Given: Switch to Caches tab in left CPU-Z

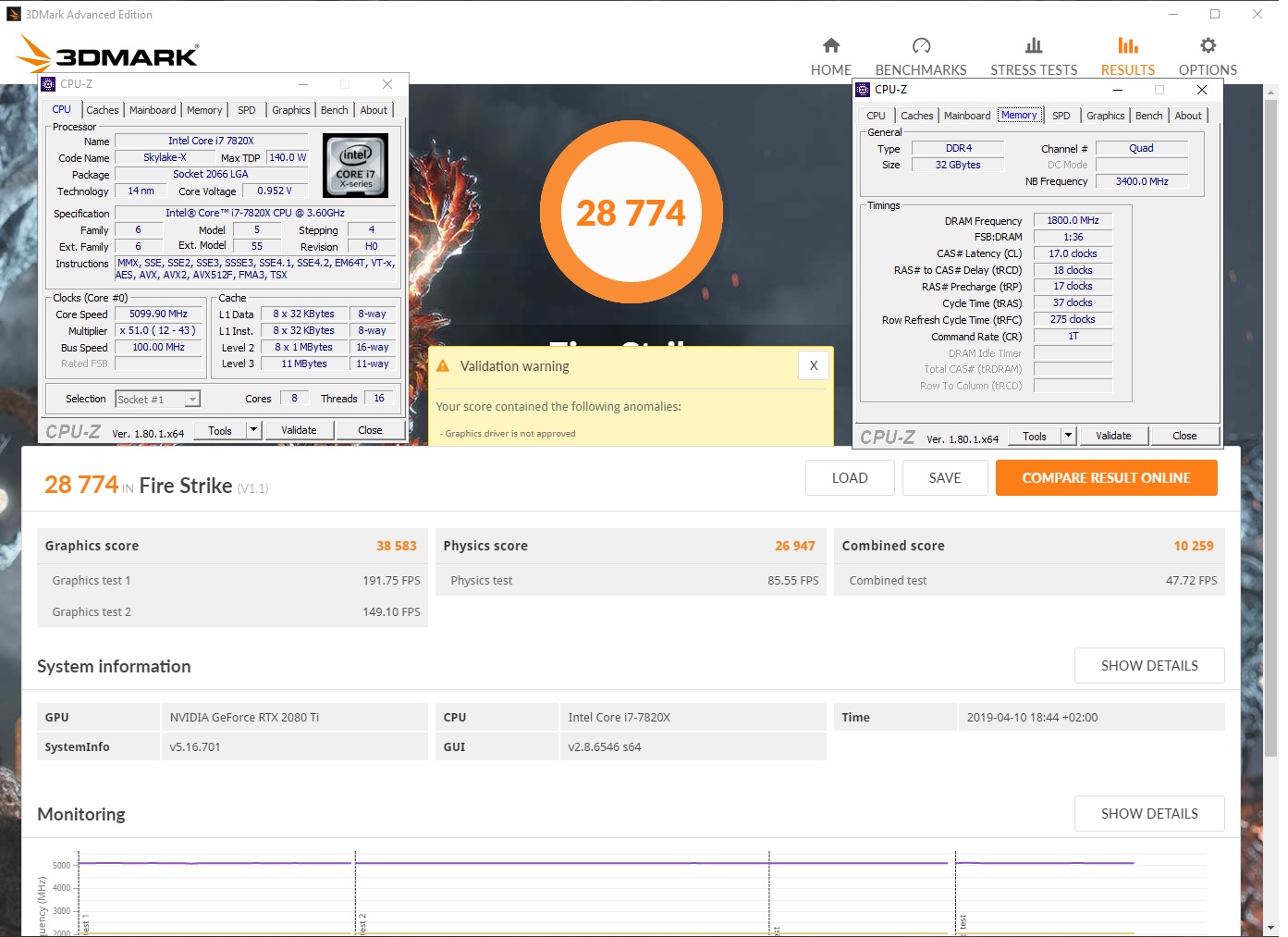Looking at the screenshot, I should [103, 110].
